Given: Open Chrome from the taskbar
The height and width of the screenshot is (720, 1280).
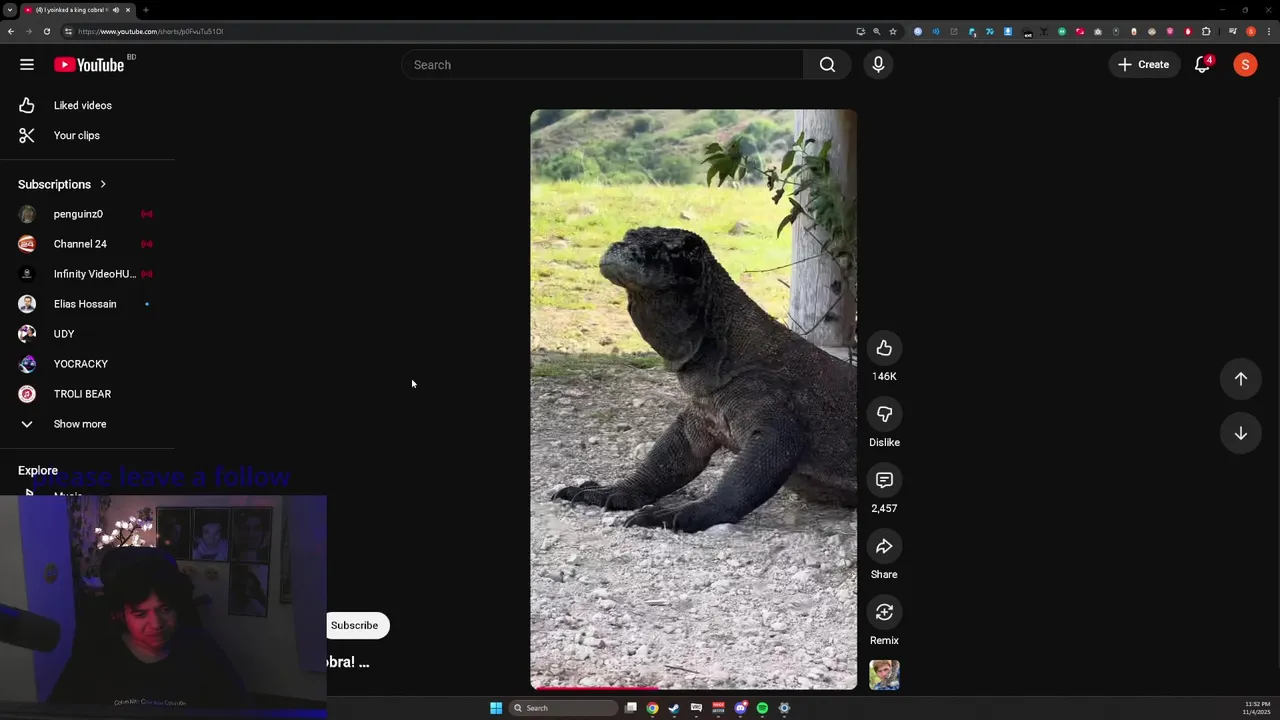Looking at the screenshot, I should [x=652, y=708].
